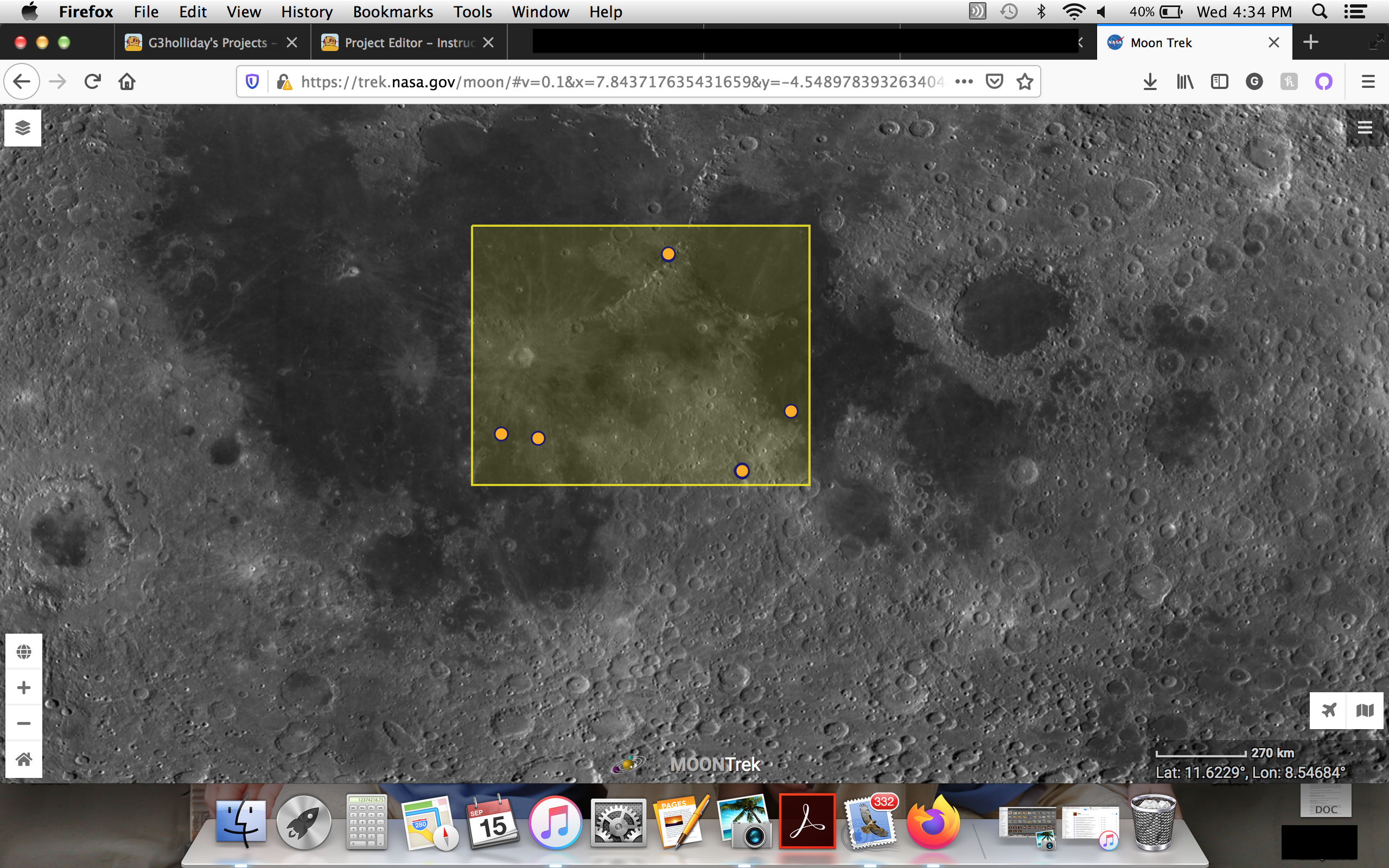Open the Moon Trek hamburger menu

(1366, 127)
